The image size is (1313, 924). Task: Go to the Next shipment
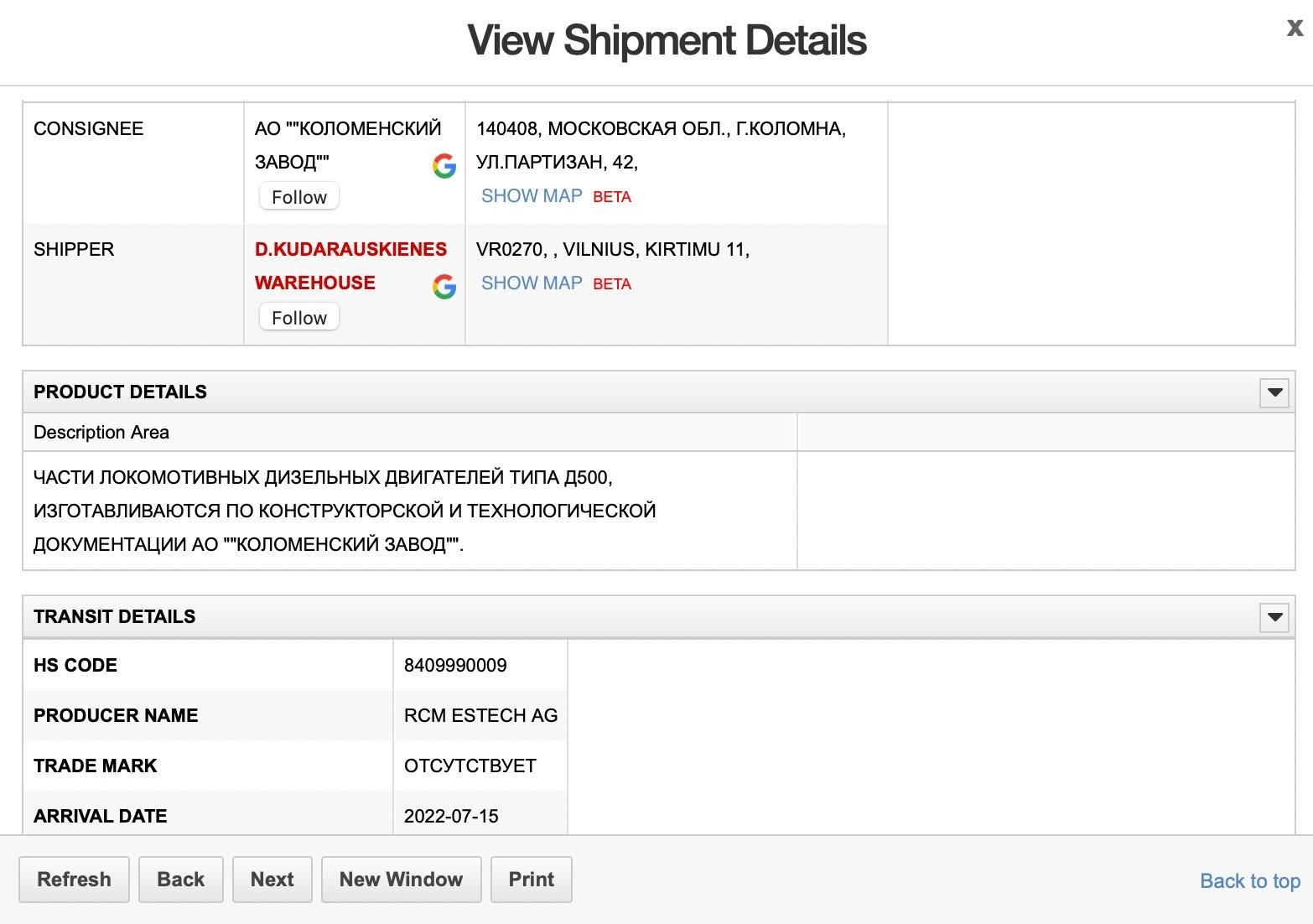272,880
